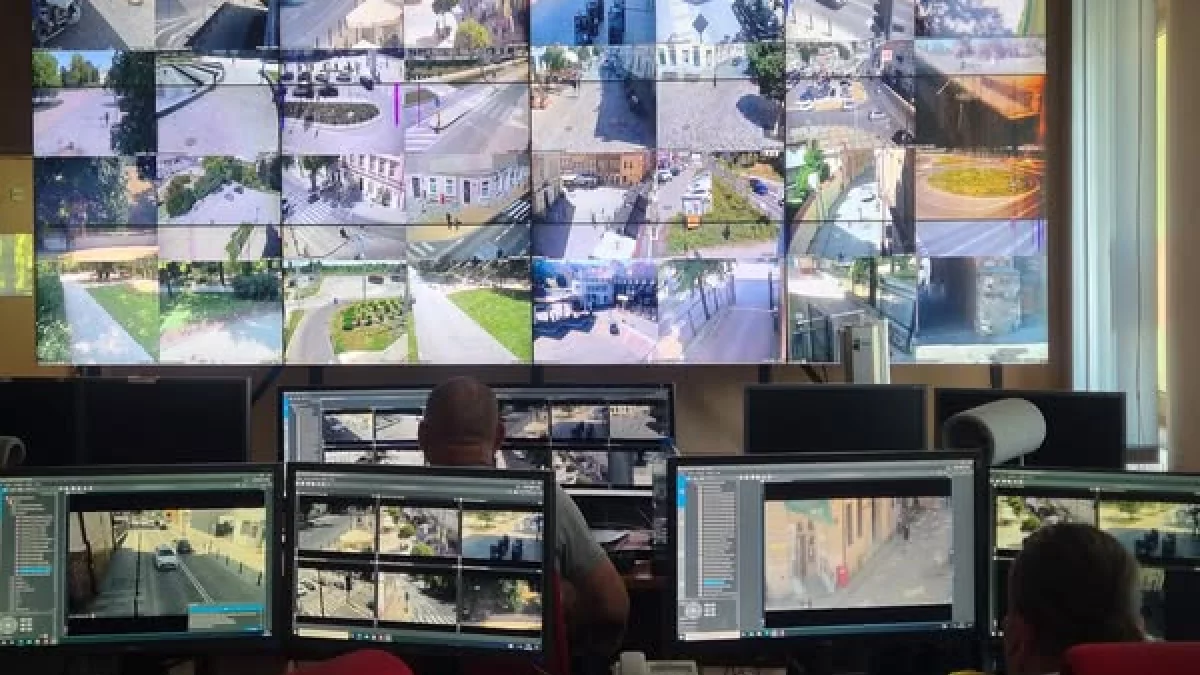Open the Windows Start button on the postbox monitor

coord(682,634)
